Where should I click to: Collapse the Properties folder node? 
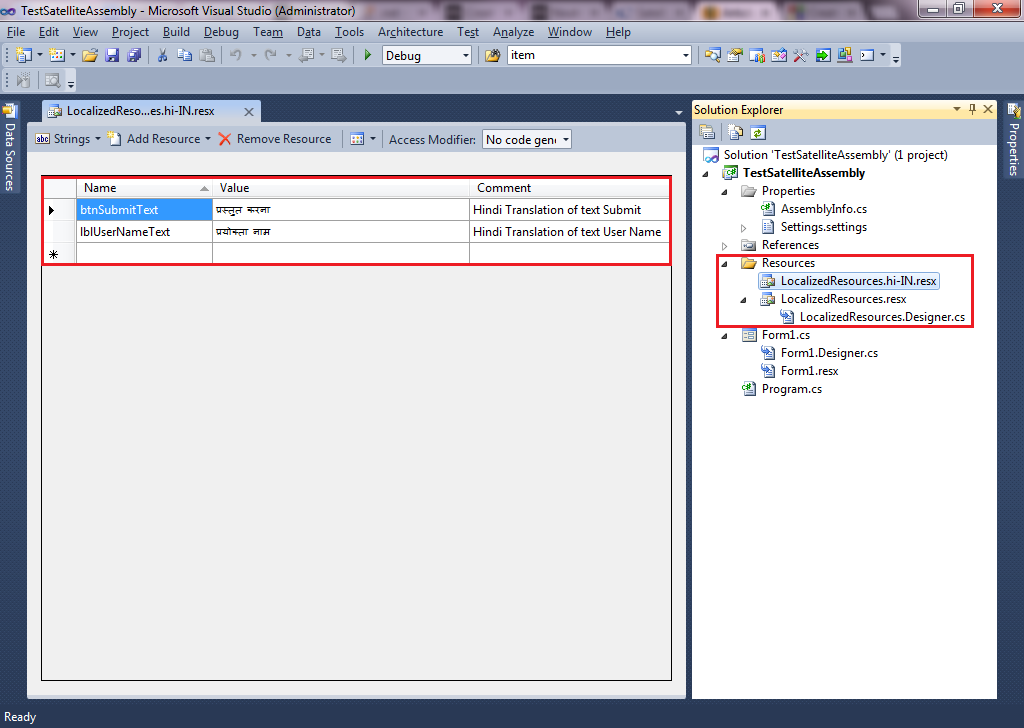[x=724, y=192]
